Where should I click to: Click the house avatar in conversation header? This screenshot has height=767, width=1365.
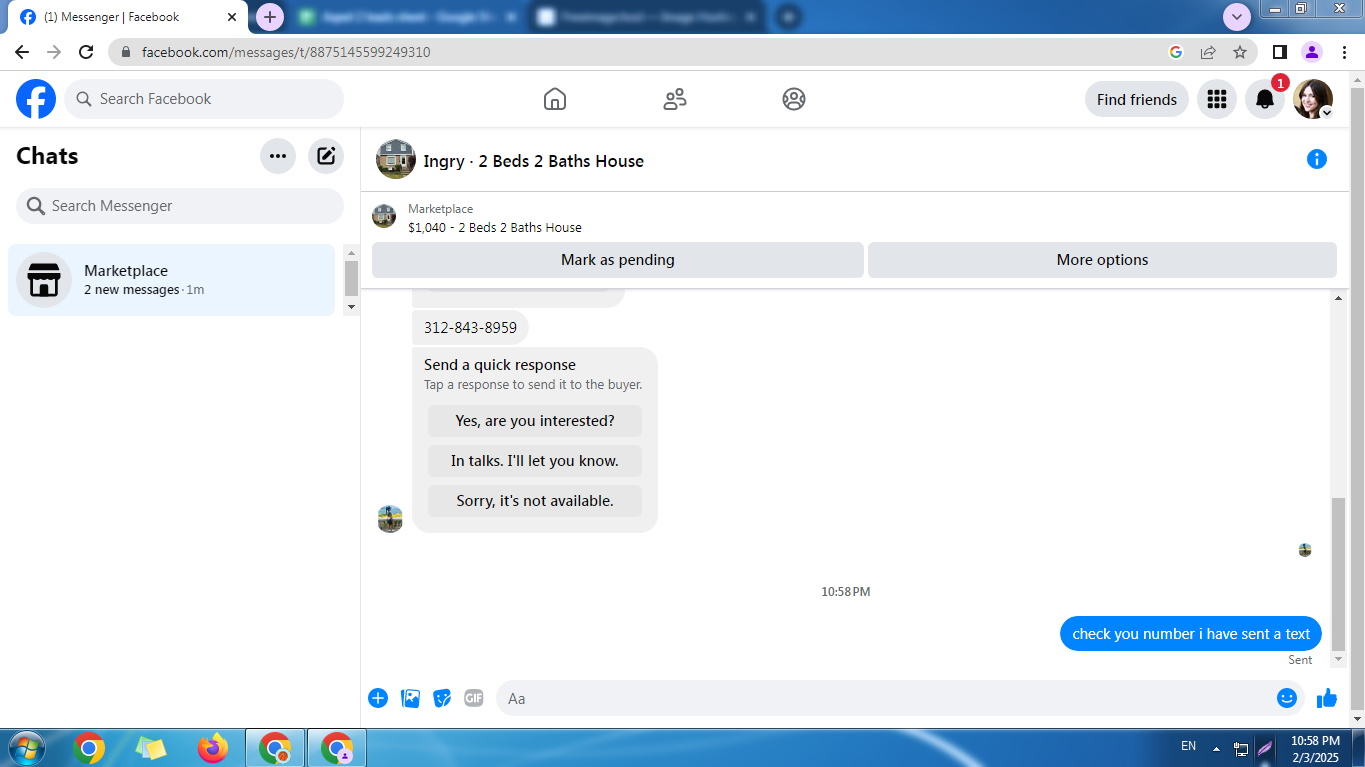(x=396, y=159)
